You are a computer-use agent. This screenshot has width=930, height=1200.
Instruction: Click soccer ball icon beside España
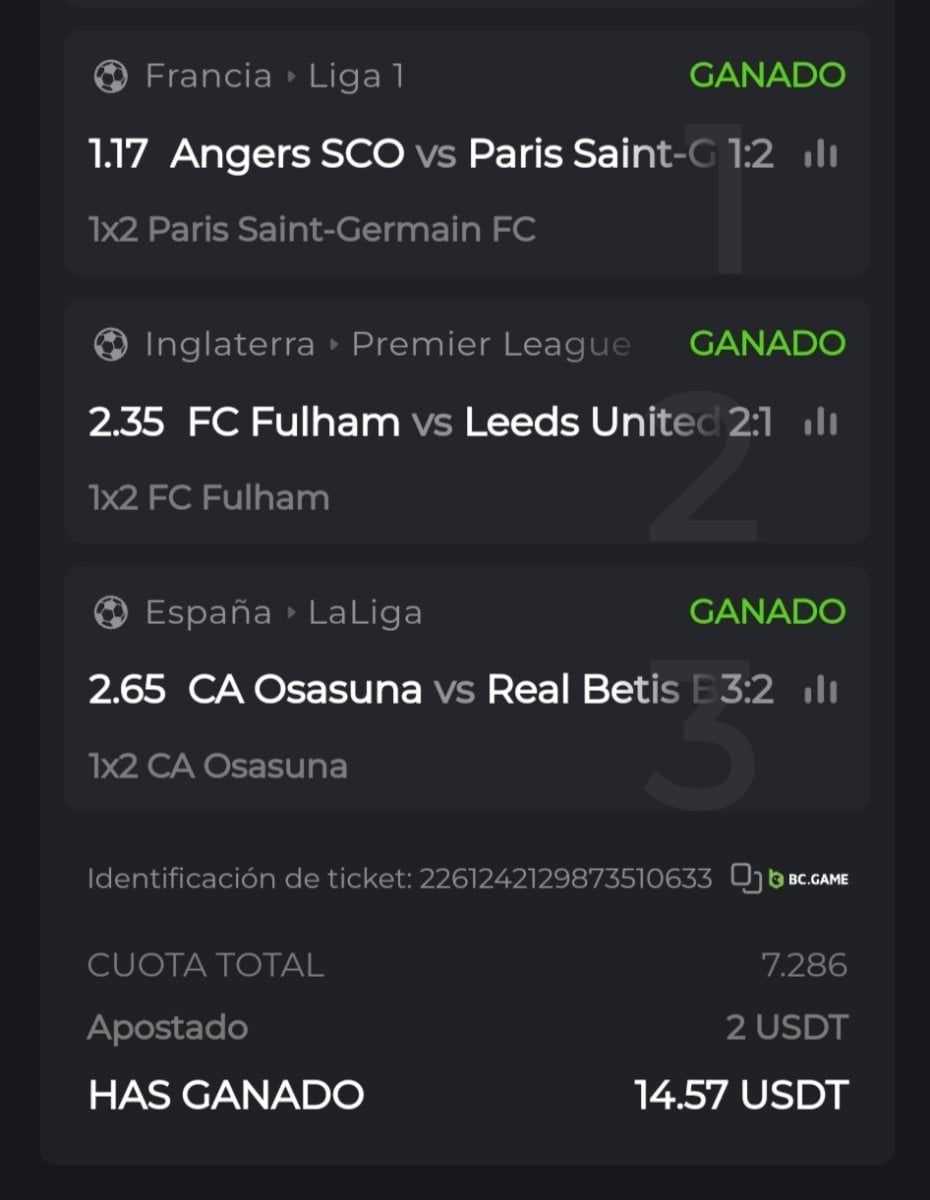pos(110,612)
